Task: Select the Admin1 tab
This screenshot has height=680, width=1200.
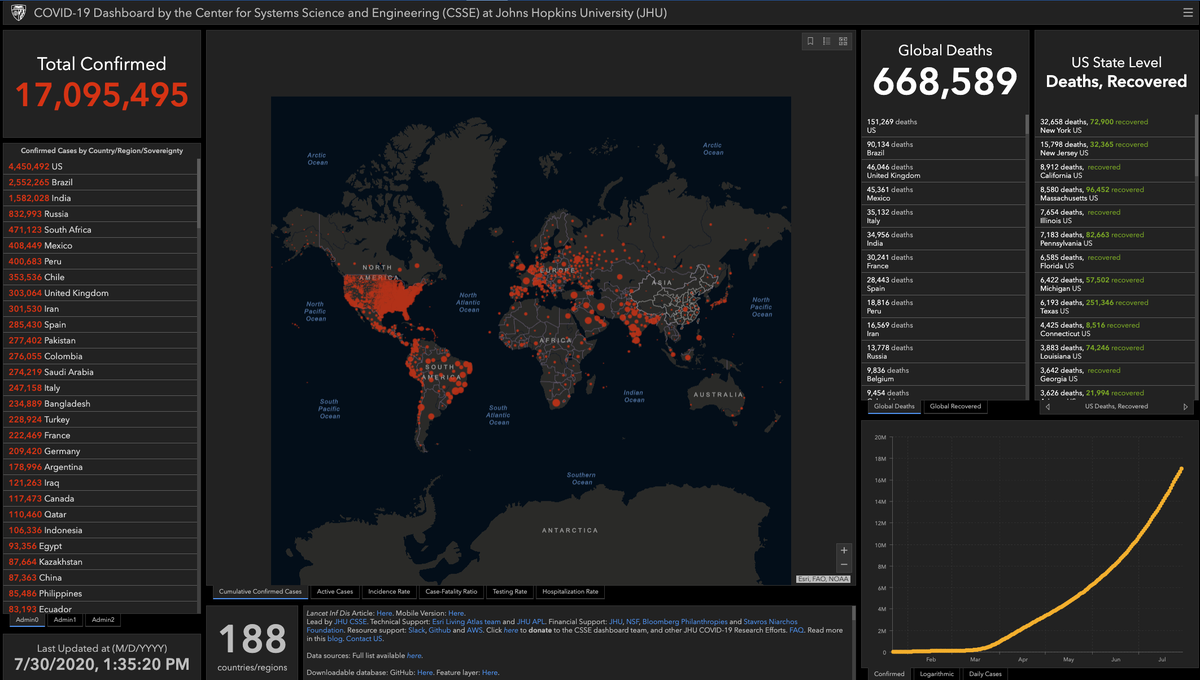Action: coord(65,620)
